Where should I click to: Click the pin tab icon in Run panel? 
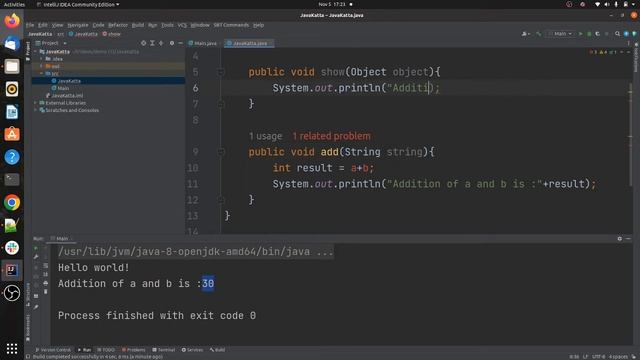(36, 307)
